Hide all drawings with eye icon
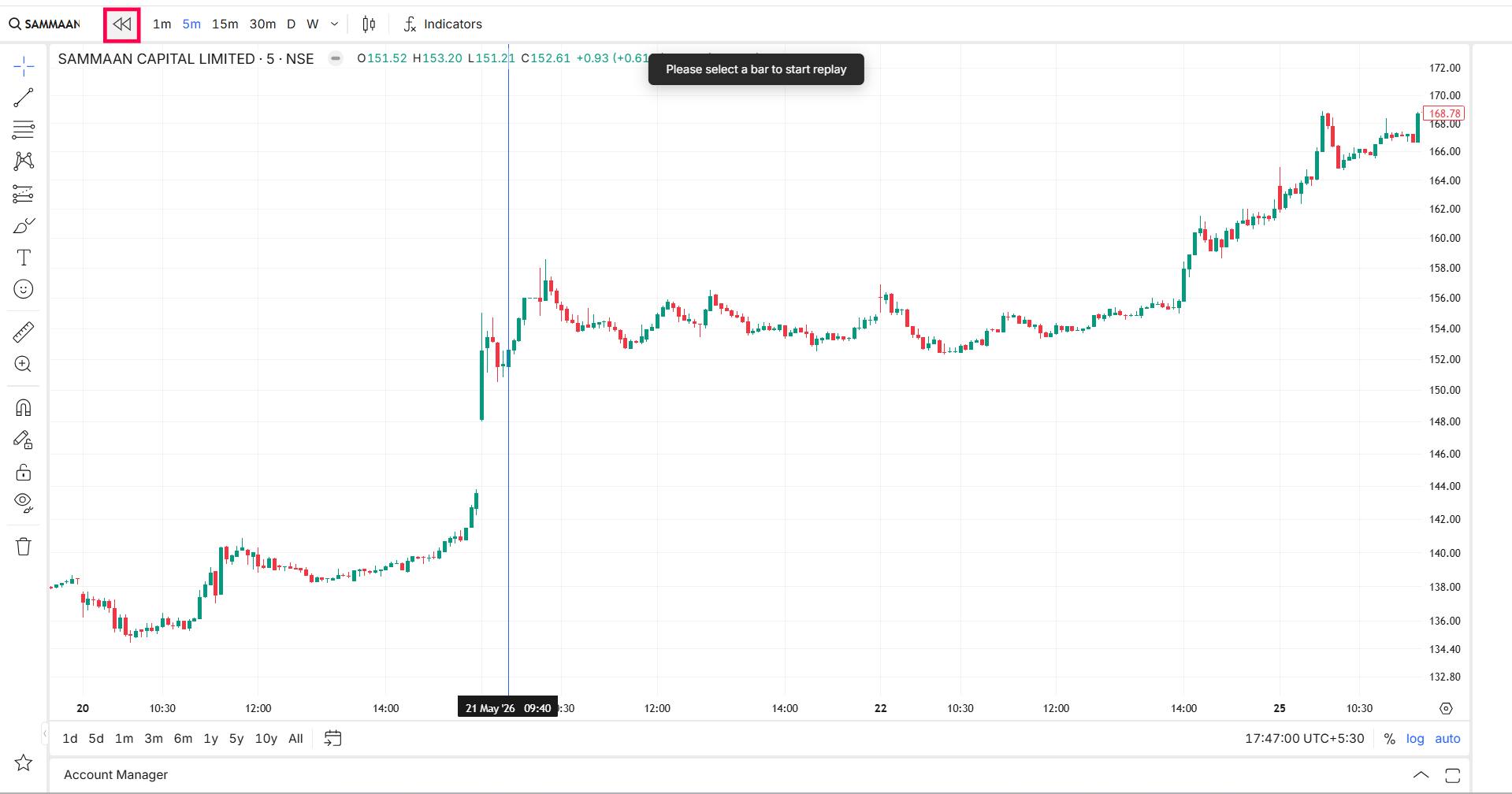The height and width of the screenshot is (794, 1512). pos(24,503)
